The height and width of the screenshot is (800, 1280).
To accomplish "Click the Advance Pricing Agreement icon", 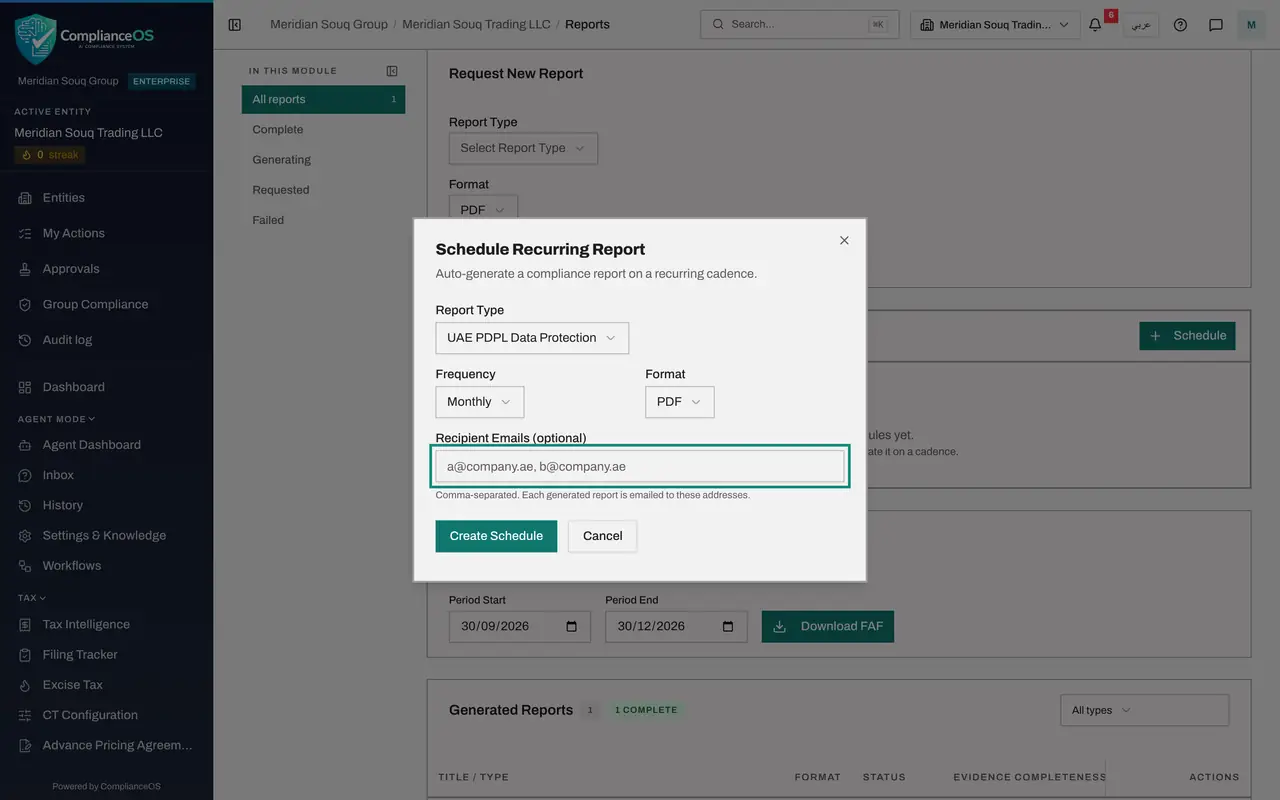I will (x=25, y=745).
